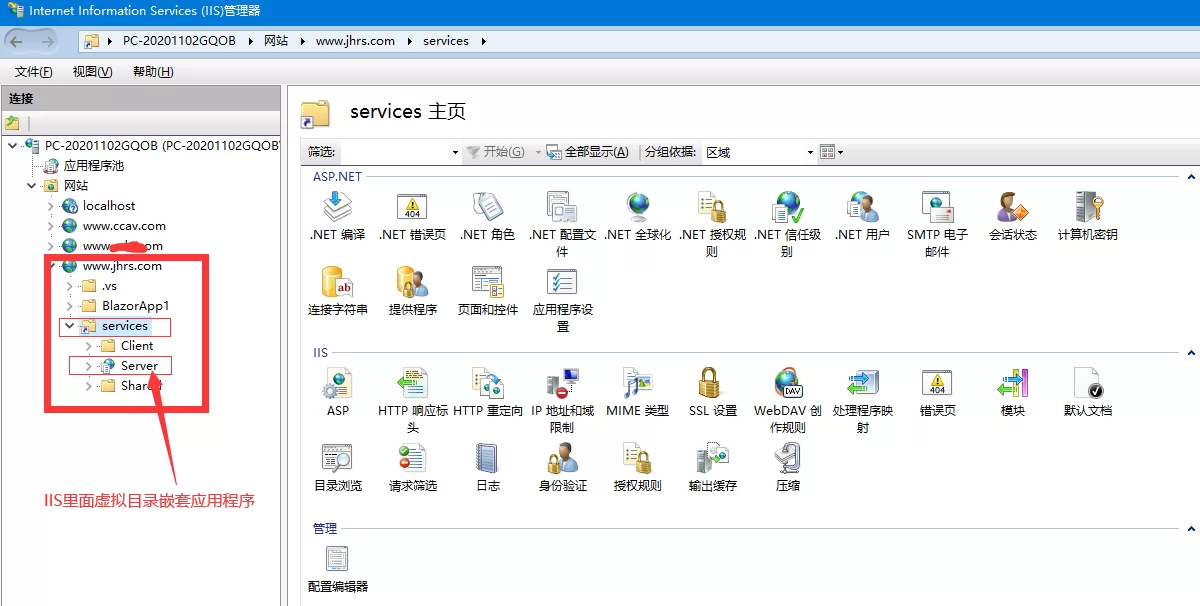Collapse the 网站 sites node
Viewport: 1200px width, 606px height.
point(32,186)
